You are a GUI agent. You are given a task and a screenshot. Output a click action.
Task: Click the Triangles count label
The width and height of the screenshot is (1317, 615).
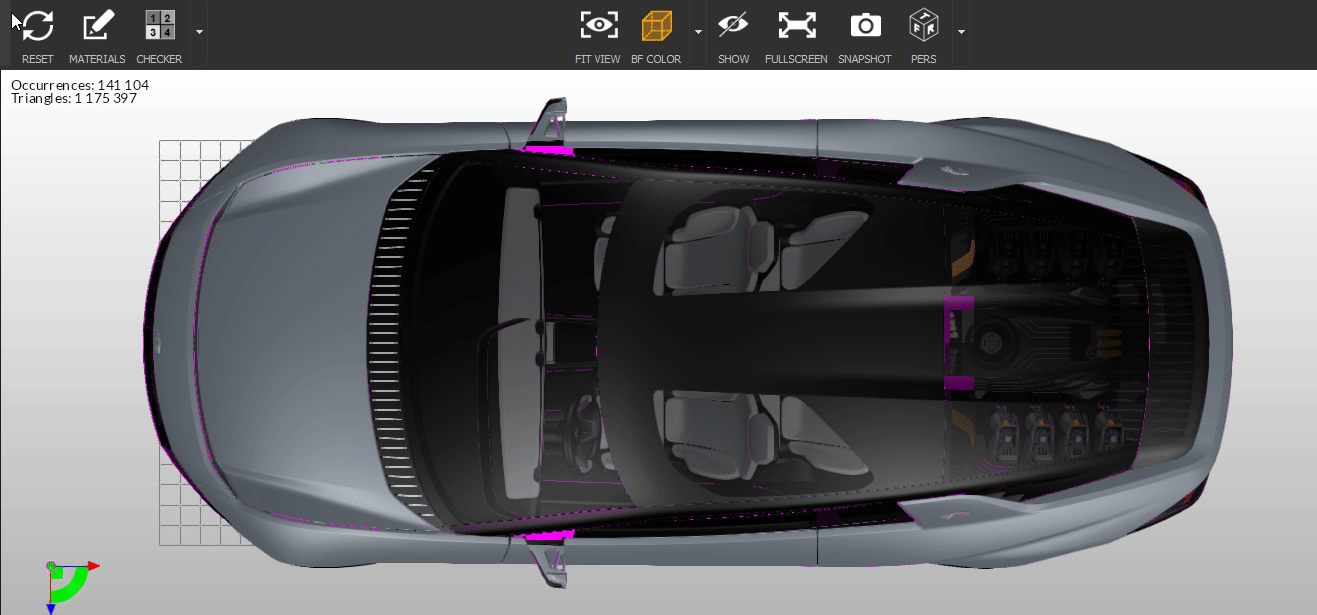[74, 99]
